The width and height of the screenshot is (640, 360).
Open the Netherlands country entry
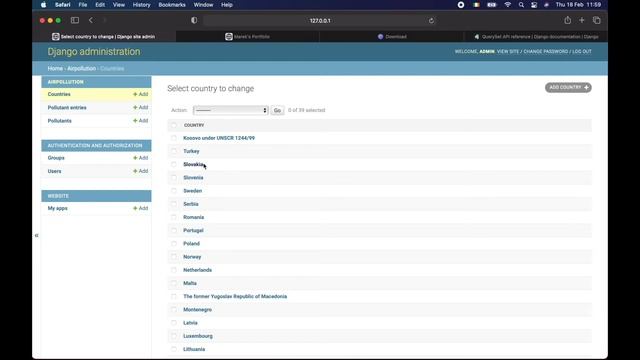198,270
